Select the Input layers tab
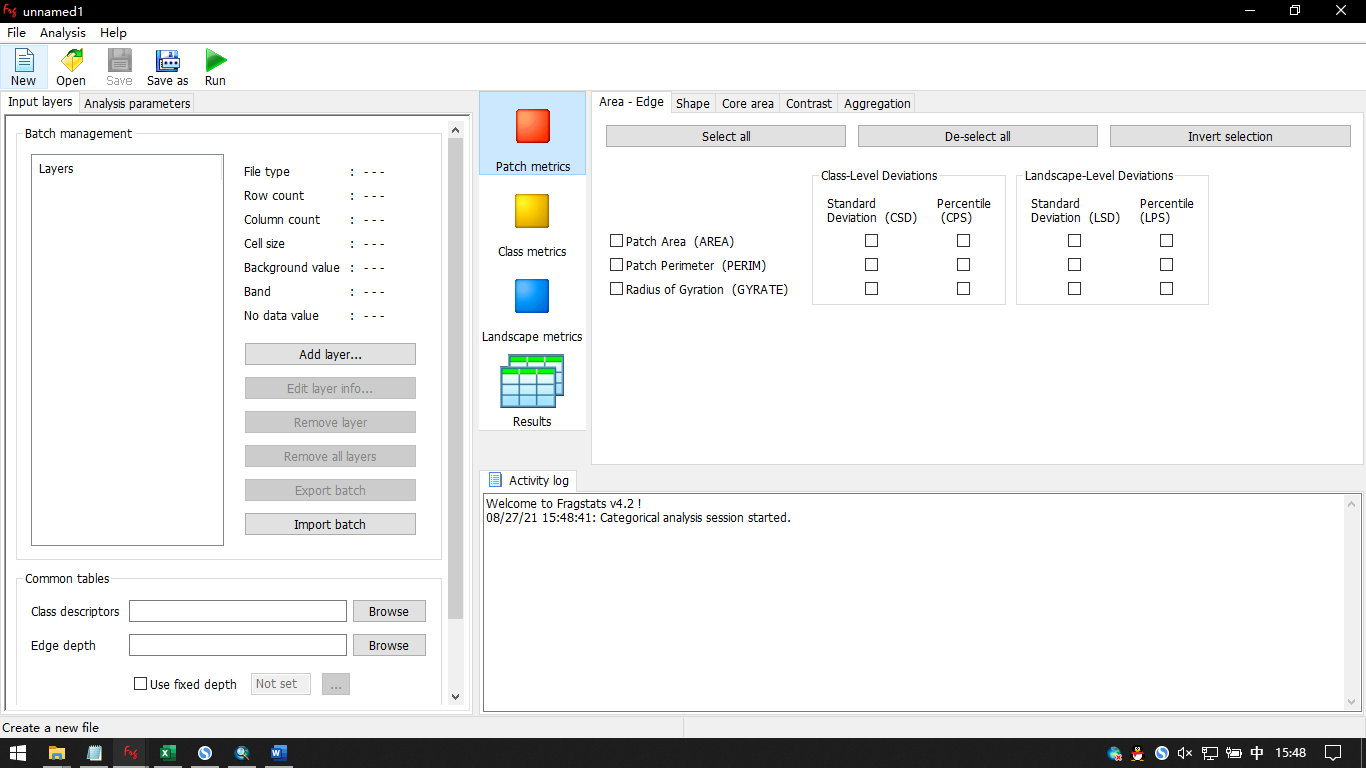 coord(40,102)
